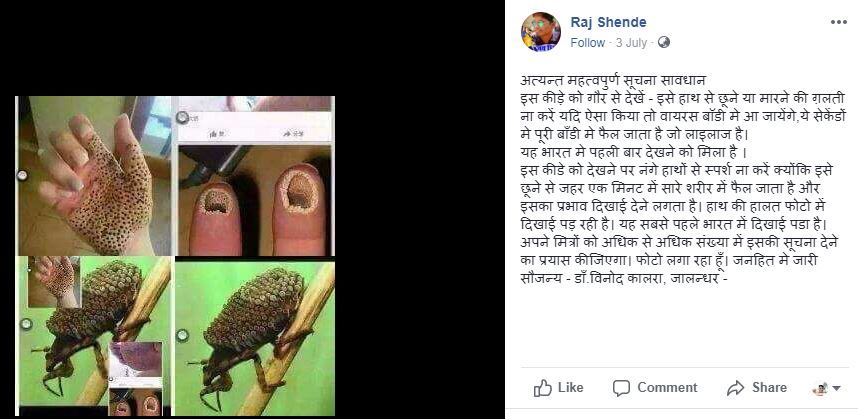Expand the arrow beside the small avatar
This screenshot has width=858, height=419.
coord(836,388)
